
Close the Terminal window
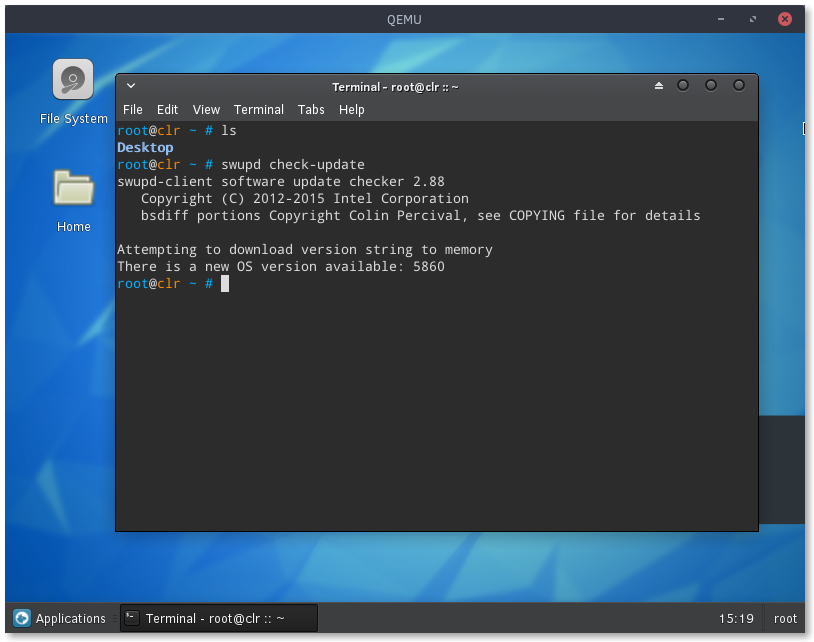[x=738, y=86]
